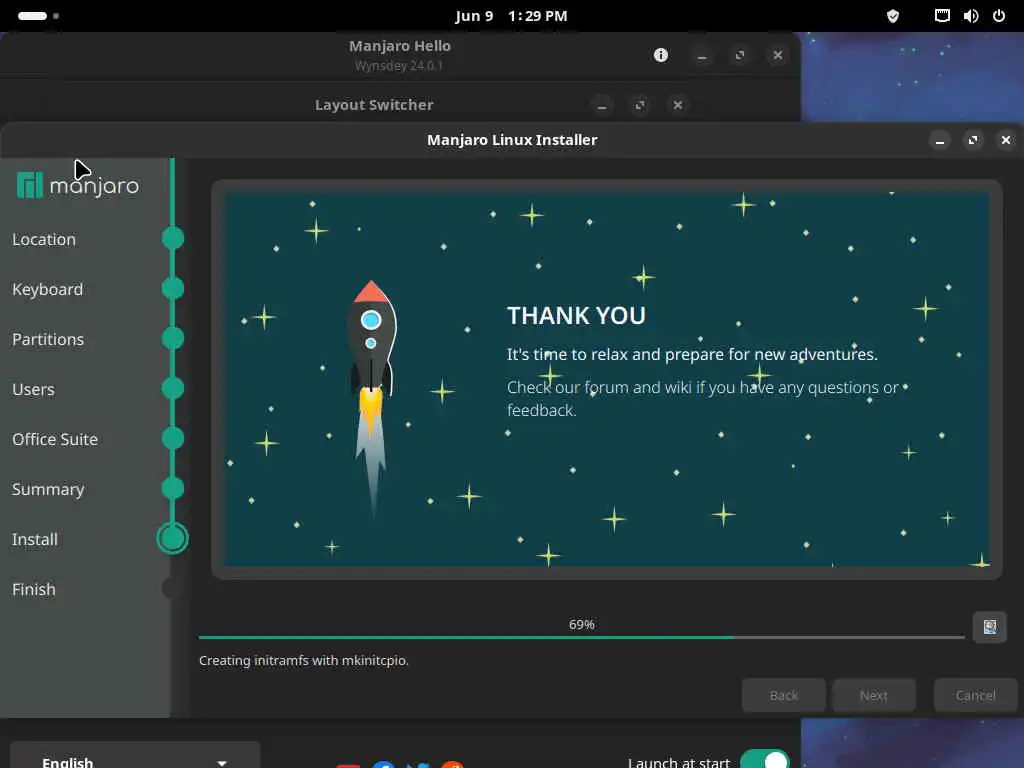Toggle installation log view icon beside progress bar
This screenshot has height=768, width=1024.
coord(989,627)
